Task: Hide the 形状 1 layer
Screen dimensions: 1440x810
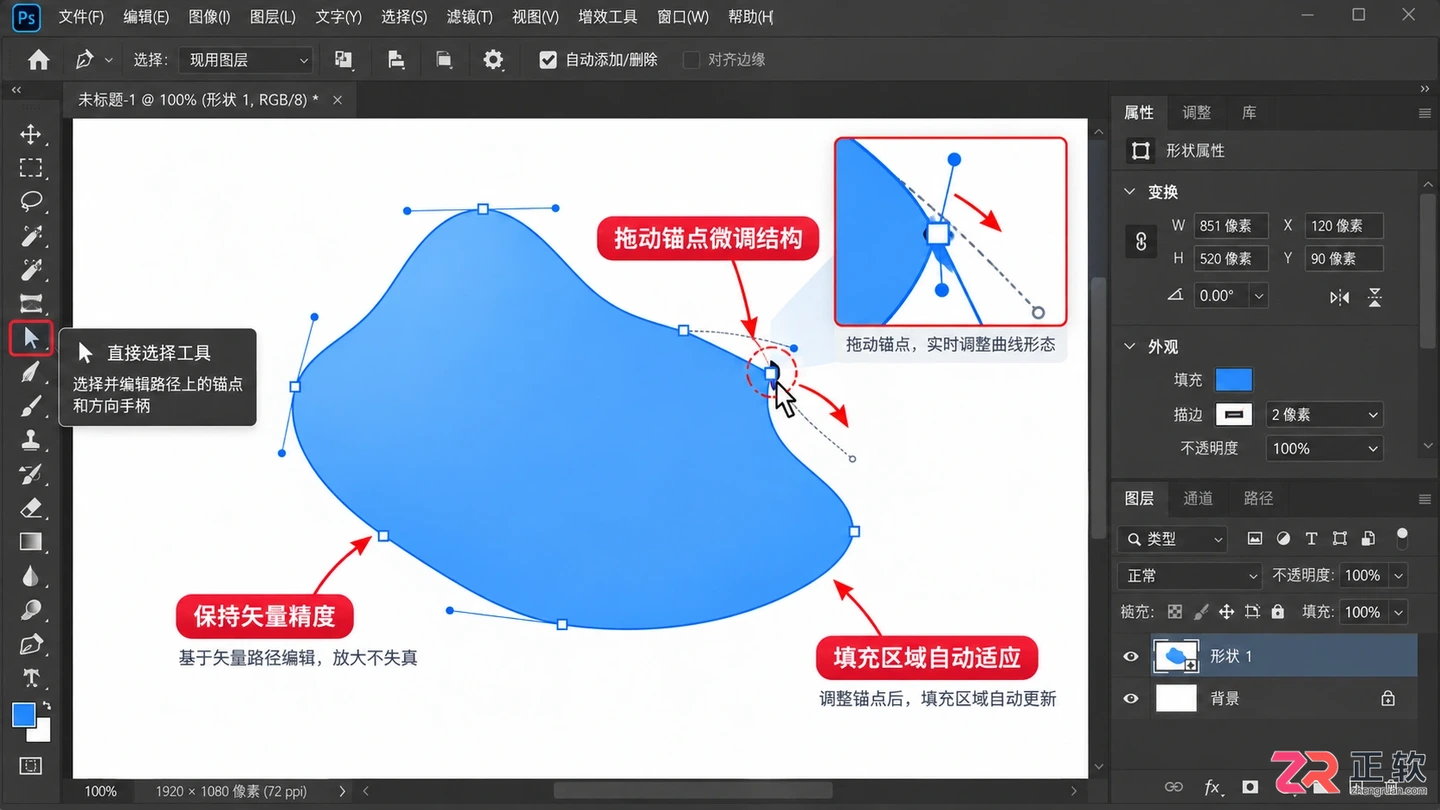Action: (1131, 657)
